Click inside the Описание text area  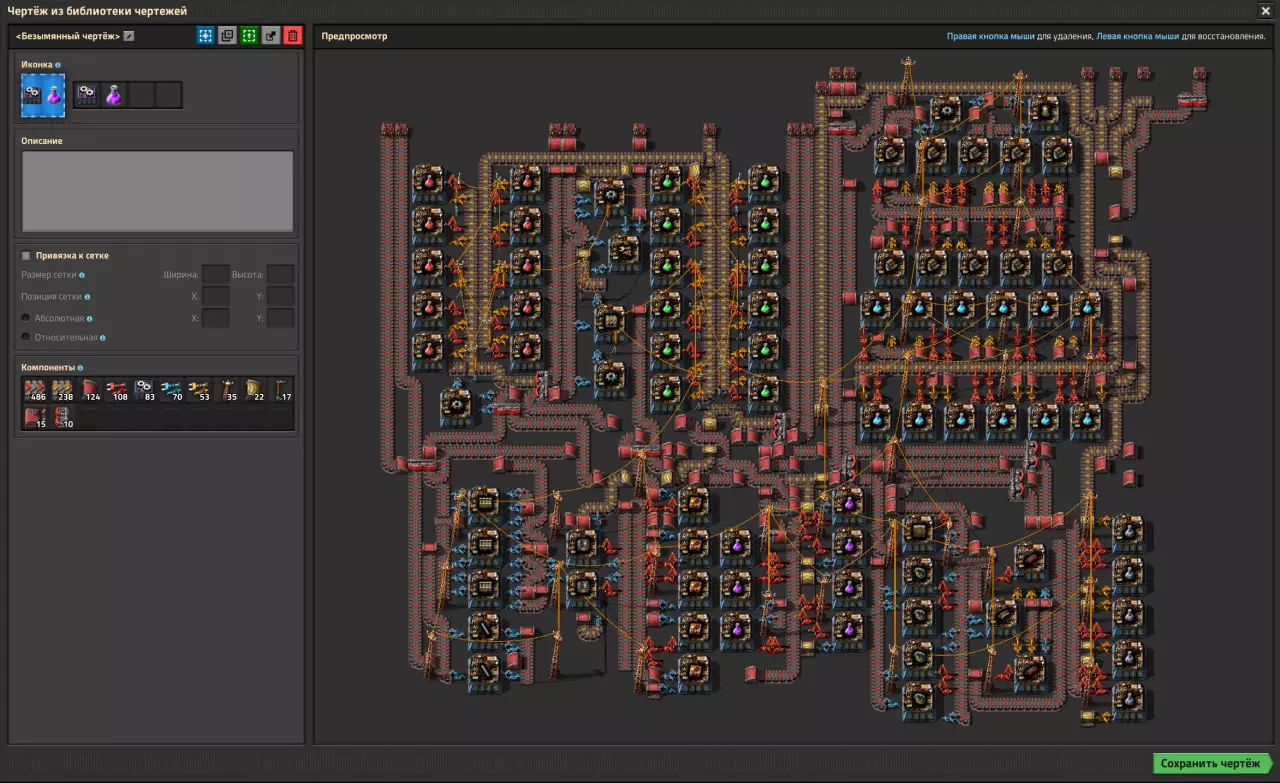tap(158, 191)
